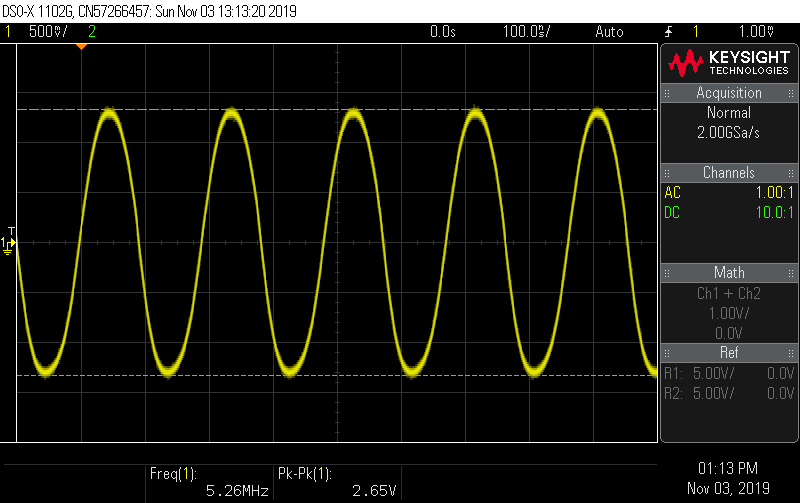This screenshot has height=503, width=800.
Task: Click the trigger source channel 1 indicator
Action: [x=695, y=32]
